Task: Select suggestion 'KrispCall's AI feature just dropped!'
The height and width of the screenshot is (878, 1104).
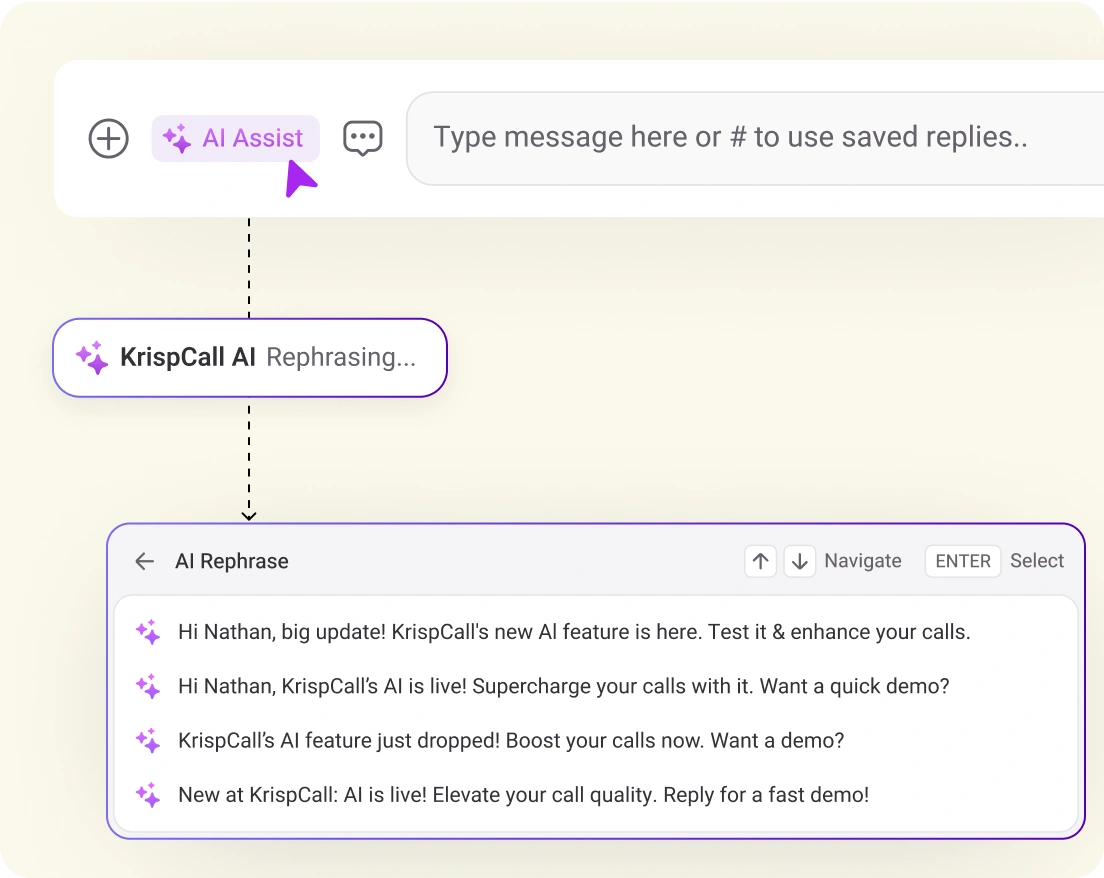Action: [596, 741]
